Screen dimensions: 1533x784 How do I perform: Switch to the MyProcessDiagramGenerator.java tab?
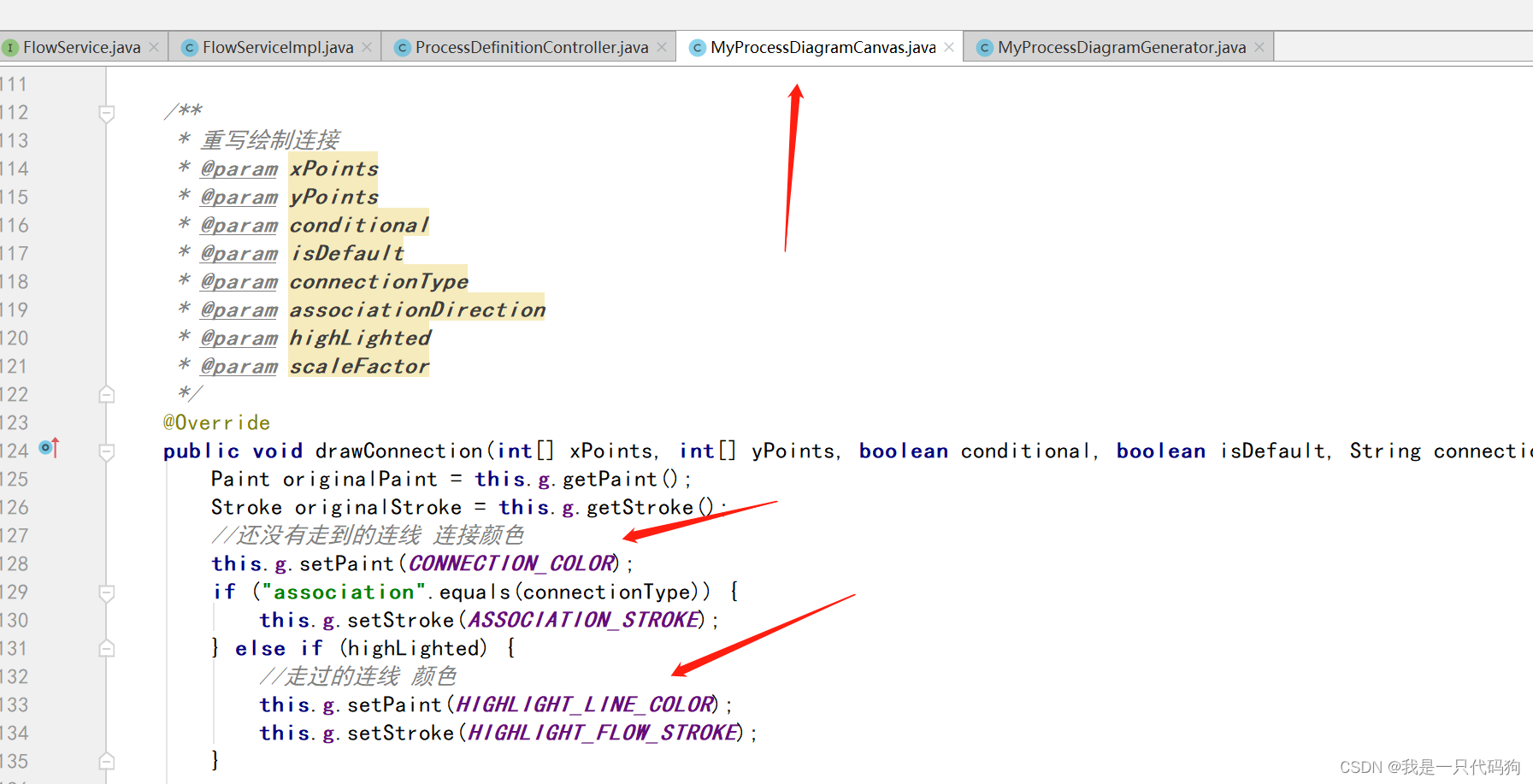click(x=1111, y=47)
